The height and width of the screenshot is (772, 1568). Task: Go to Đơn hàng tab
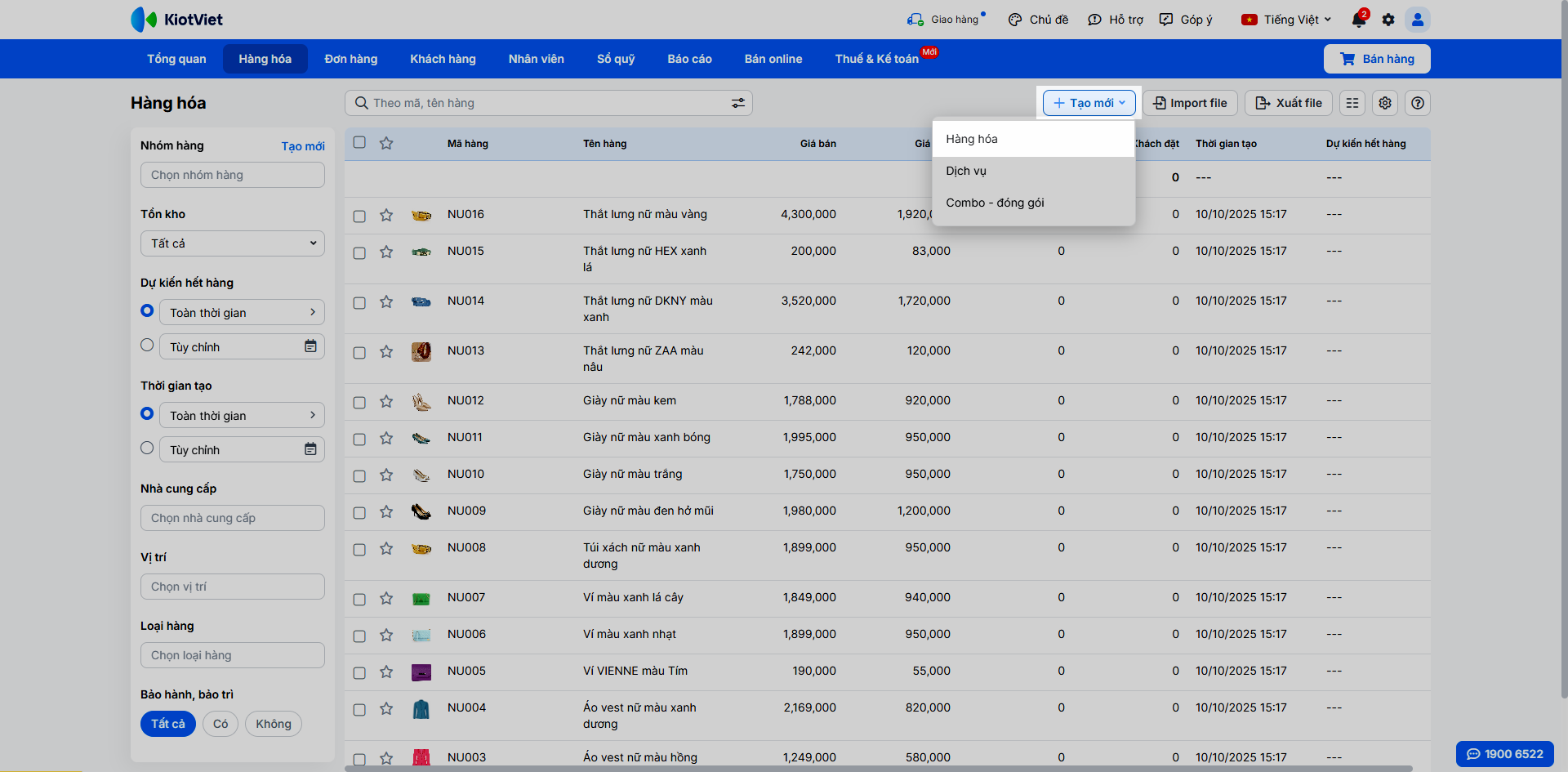click(x=351, y=59)
